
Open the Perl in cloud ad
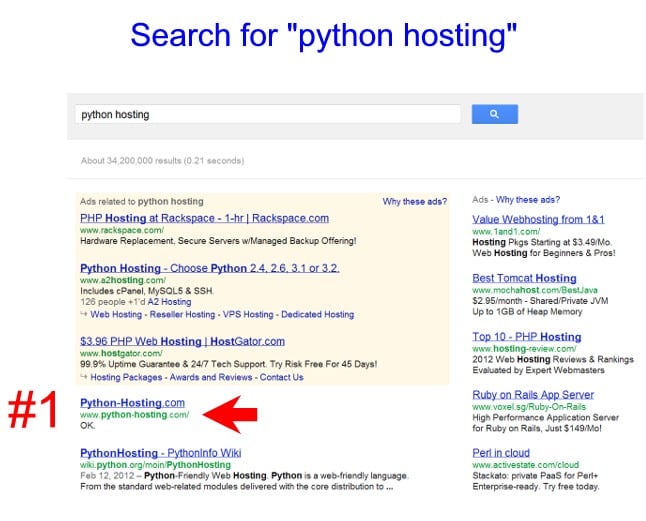(x=501, y=453)
